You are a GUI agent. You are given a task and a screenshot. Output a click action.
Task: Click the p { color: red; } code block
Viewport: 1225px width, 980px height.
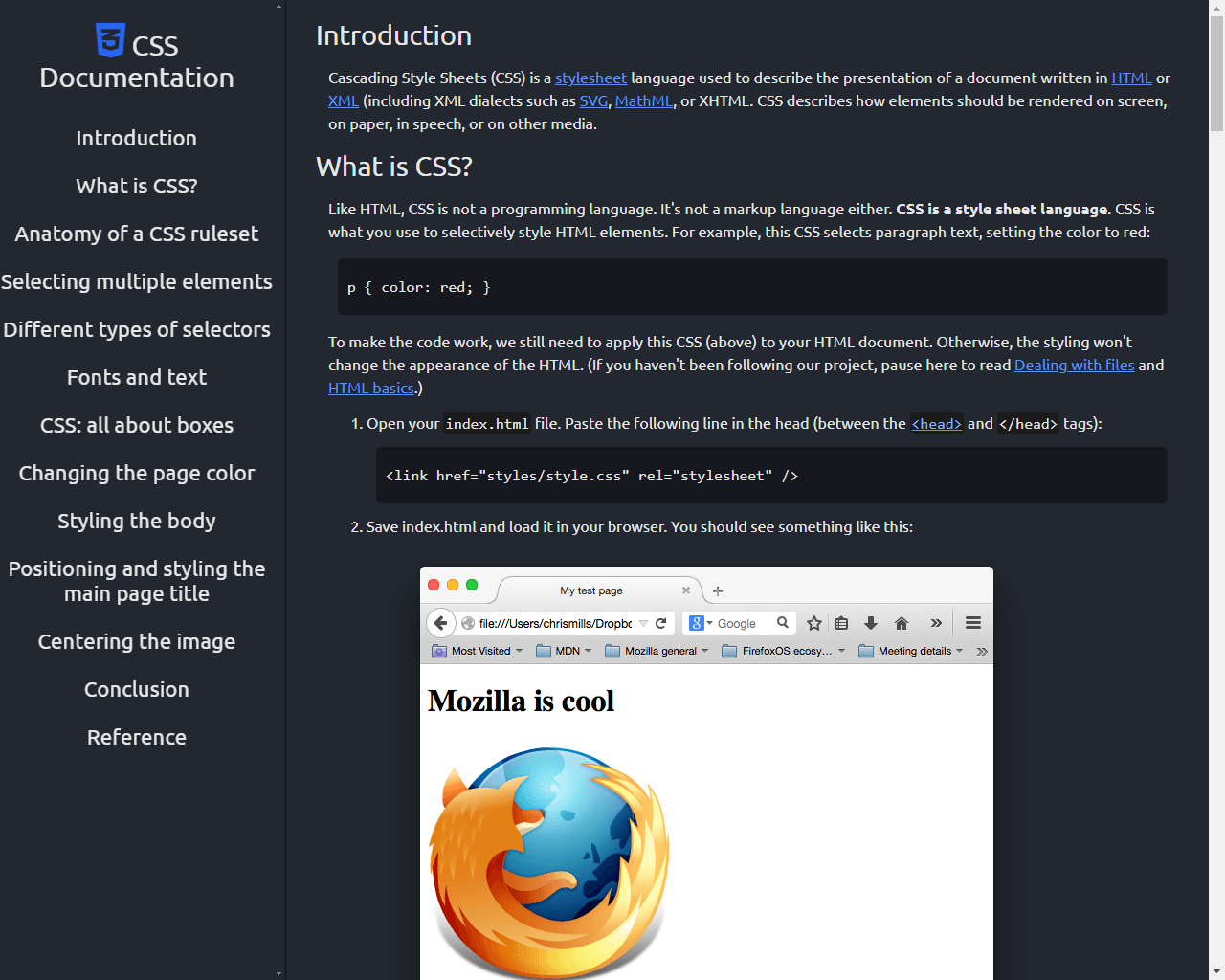(x=752, y=286)
